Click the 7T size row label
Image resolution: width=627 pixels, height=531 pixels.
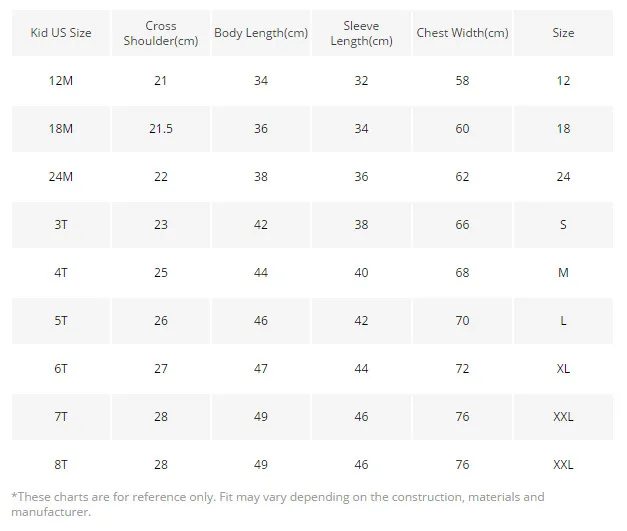click(x=61, y=417)
